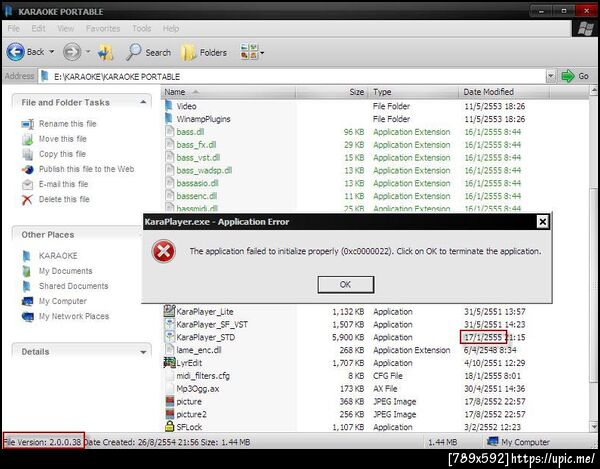Click Rename this file link
600x469 pixels.
coord(68,124)
